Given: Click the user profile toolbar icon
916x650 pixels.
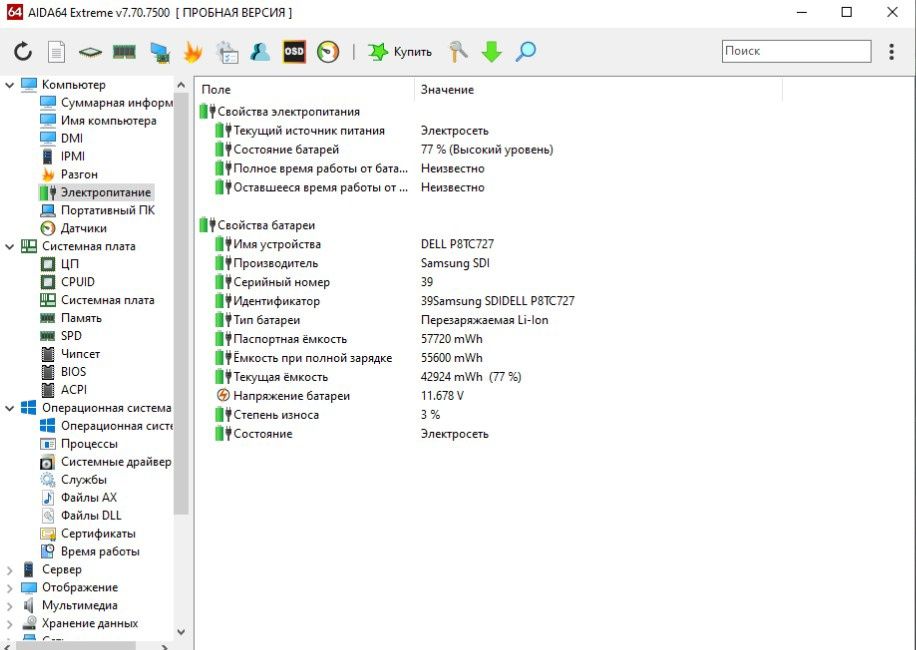Looking at the screenshot, I should (x=260, y=51).
